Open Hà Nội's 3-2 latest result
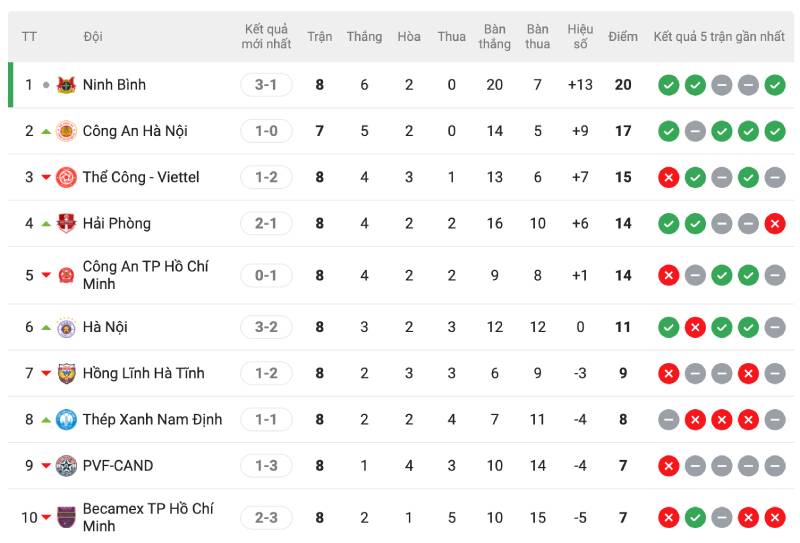This screenshot has height=543, width=800. (266, 327)
